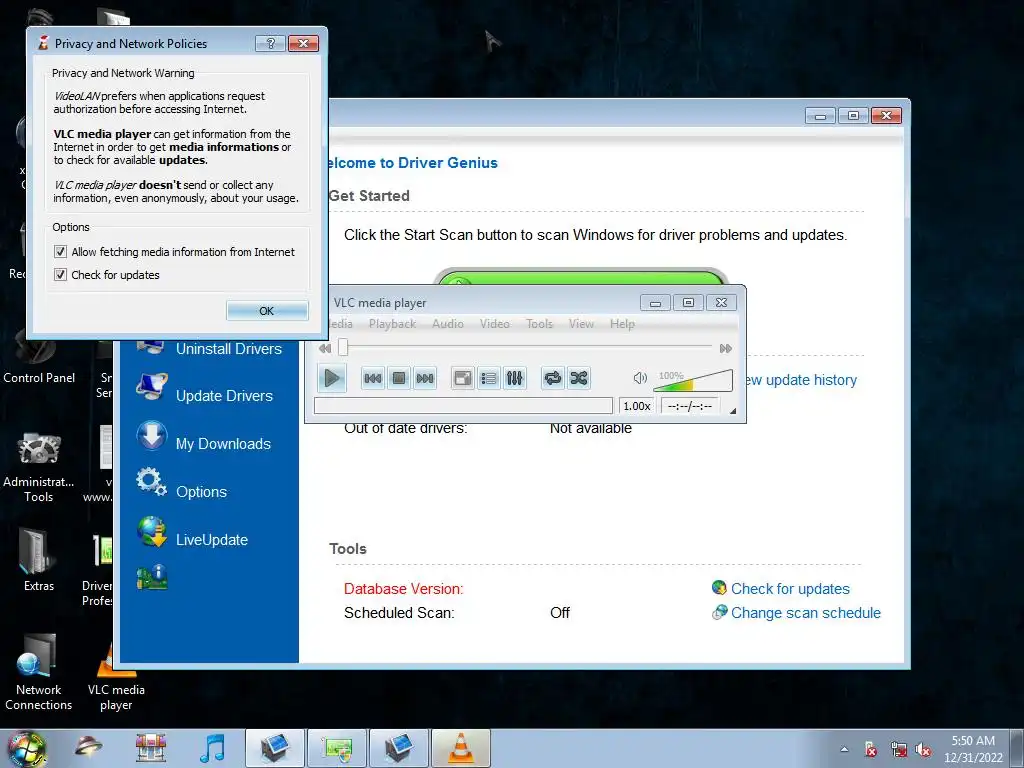The height and width of the screenshot is (768, 1024).
Task: Click the VLC play button
Action: (x=332, y=377)
